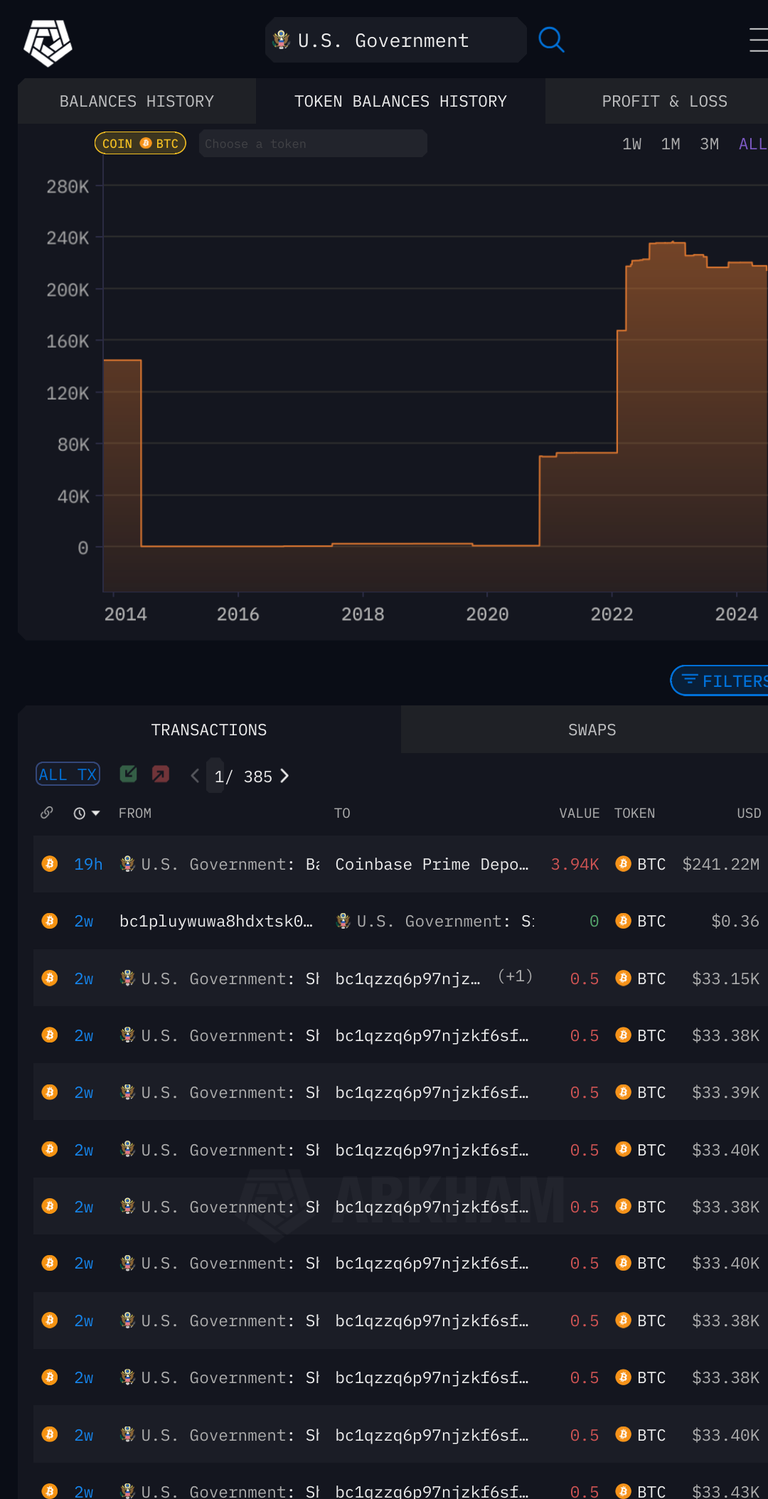Screen dimensions: 768x1499
Task: Open the Arkham logo home link
Action: click(48, 41)
